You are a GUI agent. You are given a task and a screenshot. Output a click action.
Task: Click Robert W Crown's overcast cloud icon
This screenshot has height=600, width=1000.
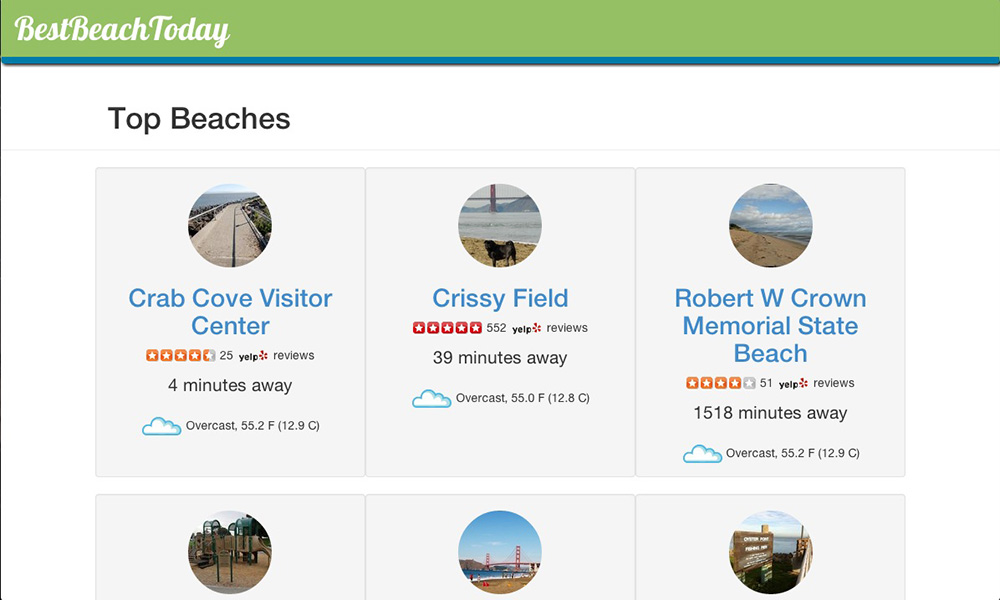pyautogui.click(x=702, y=454)
